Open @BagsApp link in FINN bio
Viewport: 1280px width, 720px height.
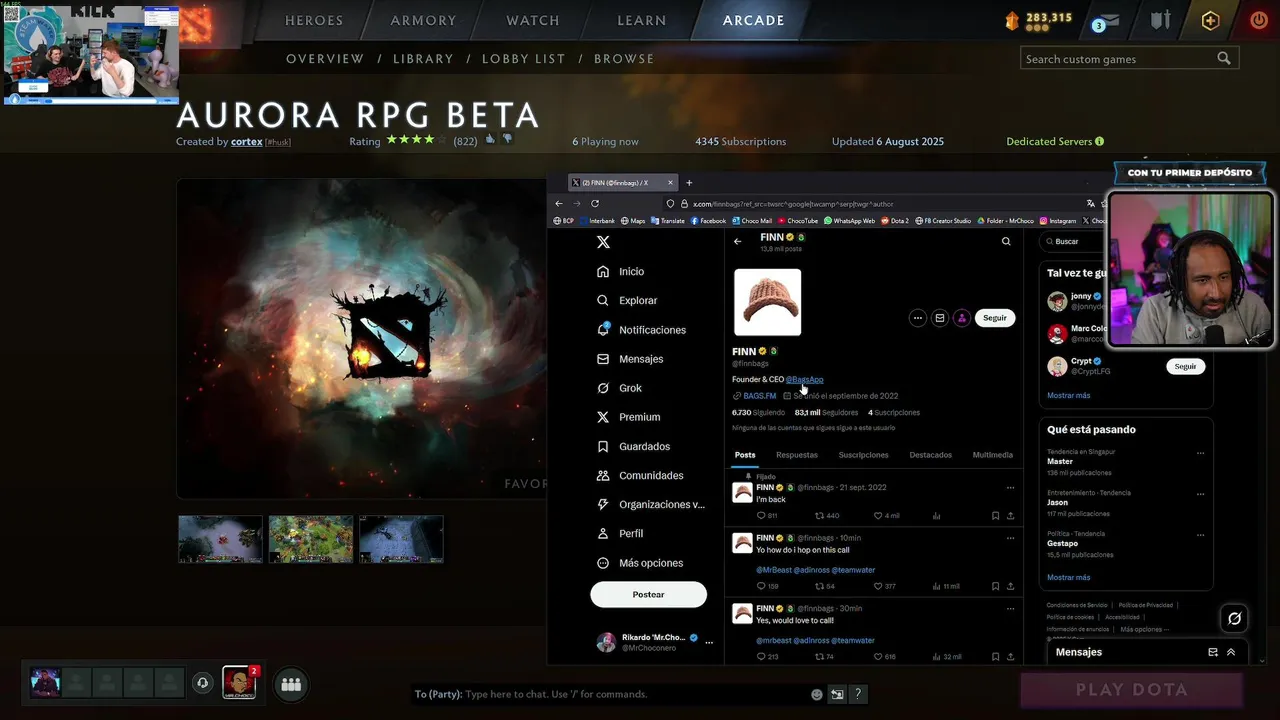(x=805, y=380)
